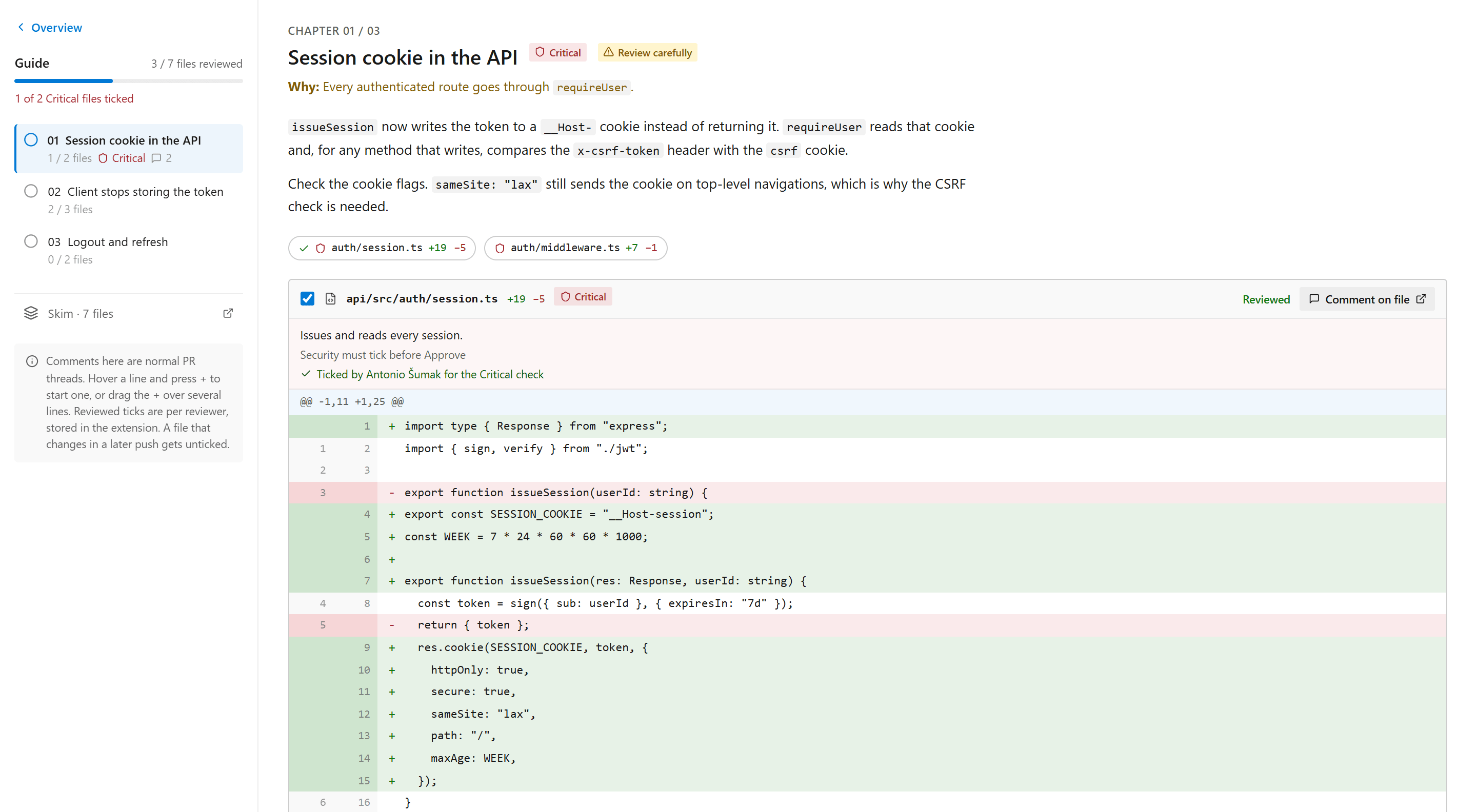Viewport: 1477px width, 812px height.
Task: Click the minus marker on return { token } line
Action: [x=392, y=625]
